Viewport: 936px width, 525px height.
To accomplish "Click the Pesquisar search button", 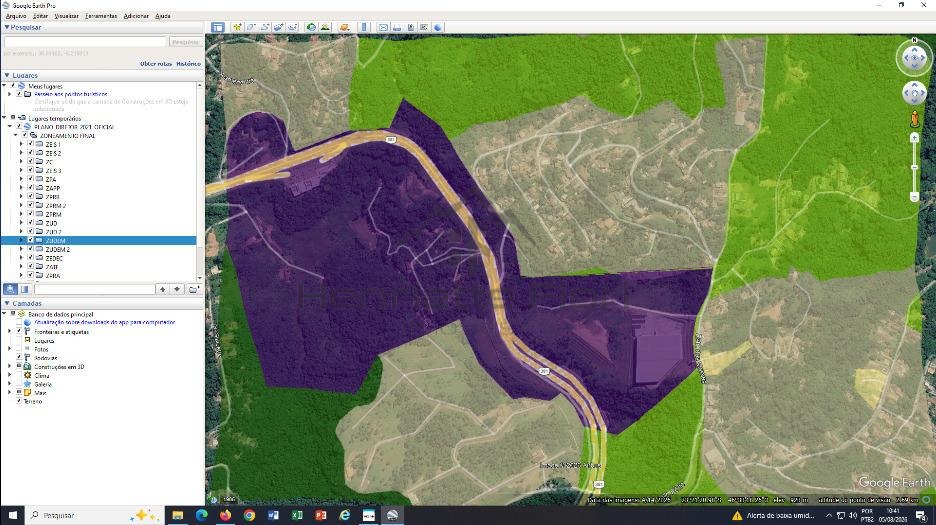I will (185, 42).
